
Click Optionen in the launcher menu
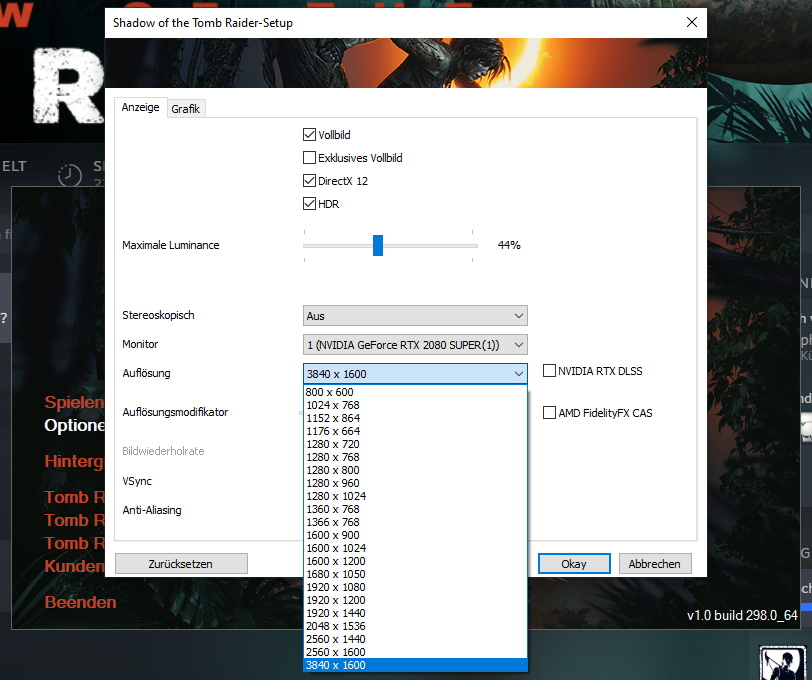[75, 425]
